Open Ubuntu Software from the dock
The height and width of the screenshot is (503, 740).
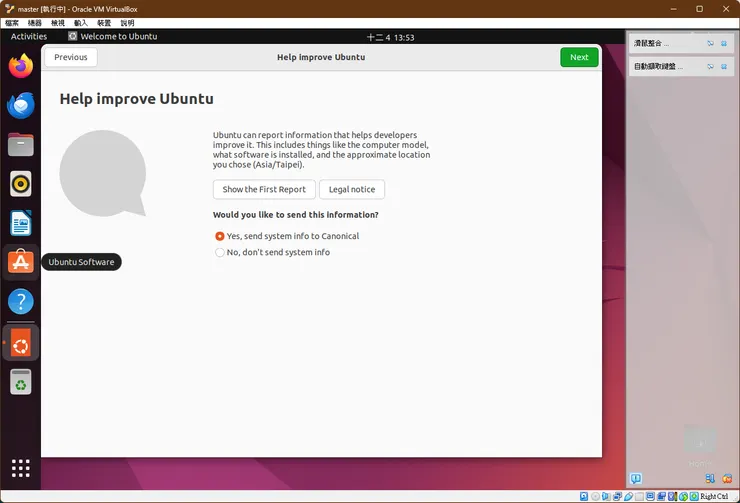(21, 262)
